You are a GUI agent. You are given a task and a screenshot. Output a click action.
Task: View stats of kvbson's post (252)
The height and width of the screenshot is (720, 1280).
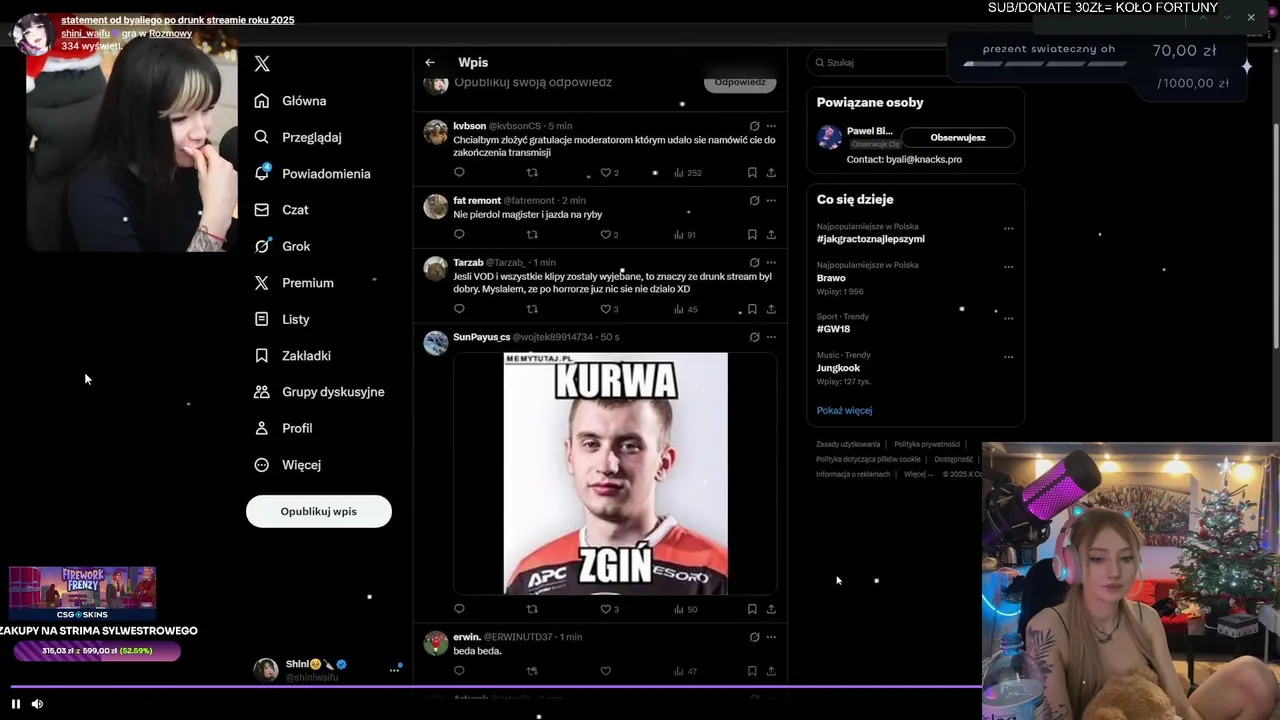pos(688,173)
